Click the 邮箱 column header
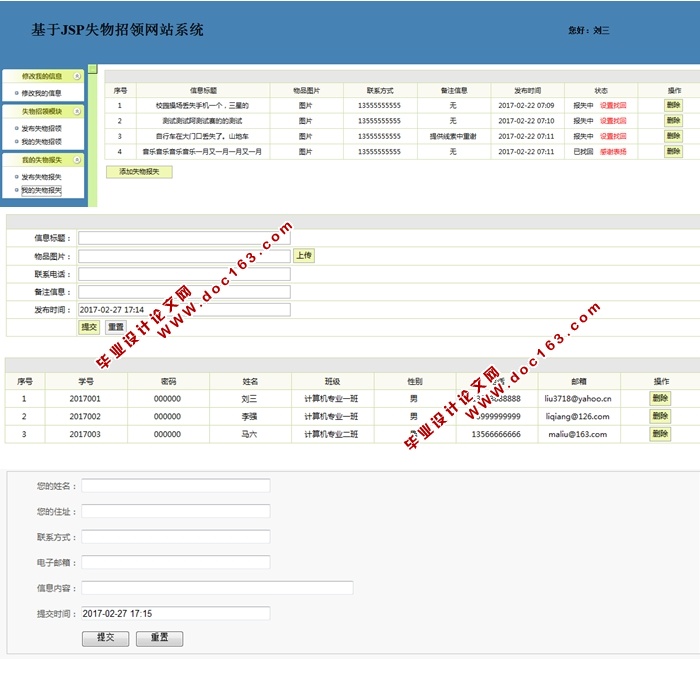The height and width of the screenshot is (677, 700). (579, 382)
